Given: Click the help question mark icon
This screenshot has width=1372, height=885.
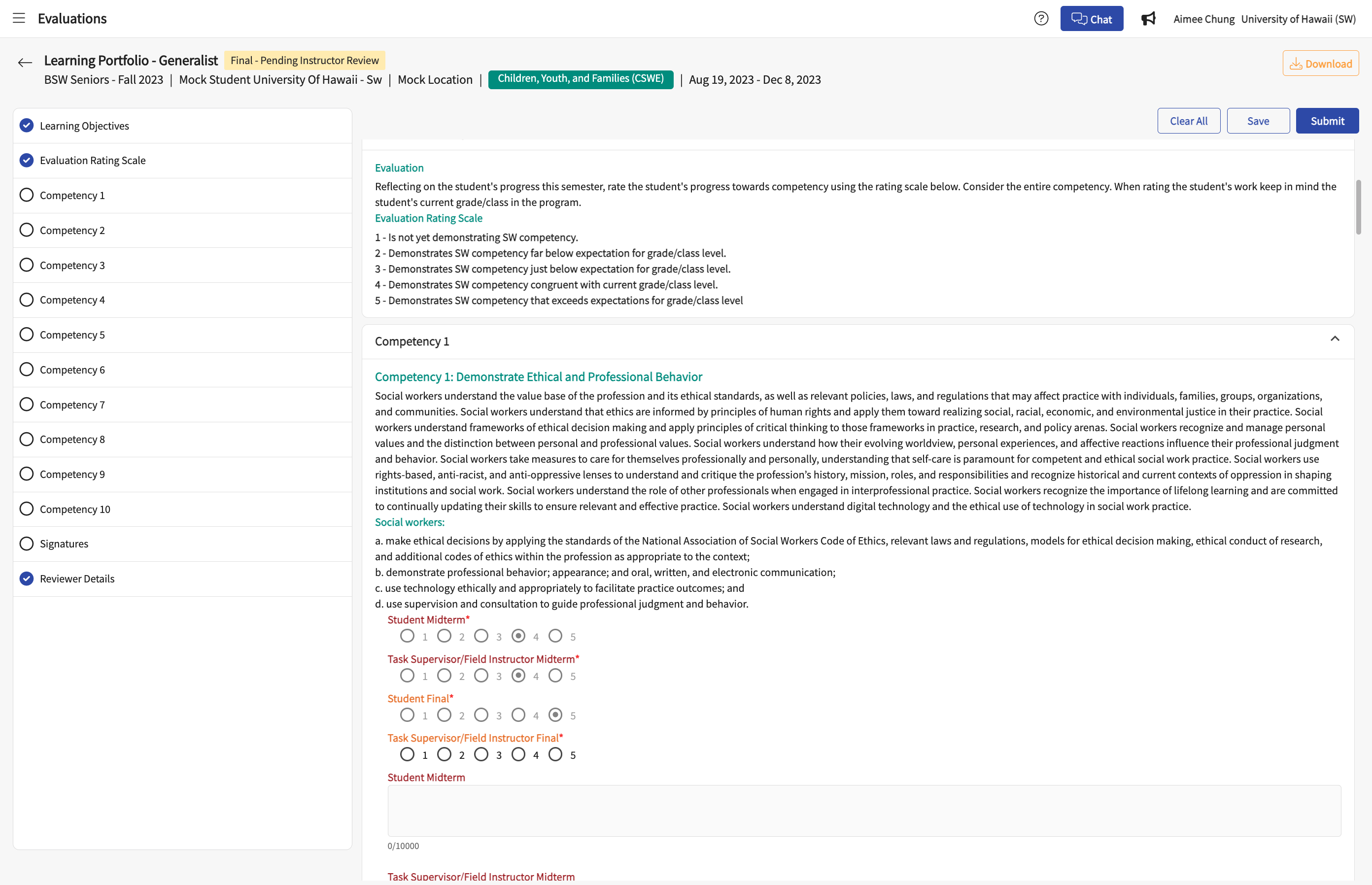Looking at the screenshot, I should pos(1040,19).
